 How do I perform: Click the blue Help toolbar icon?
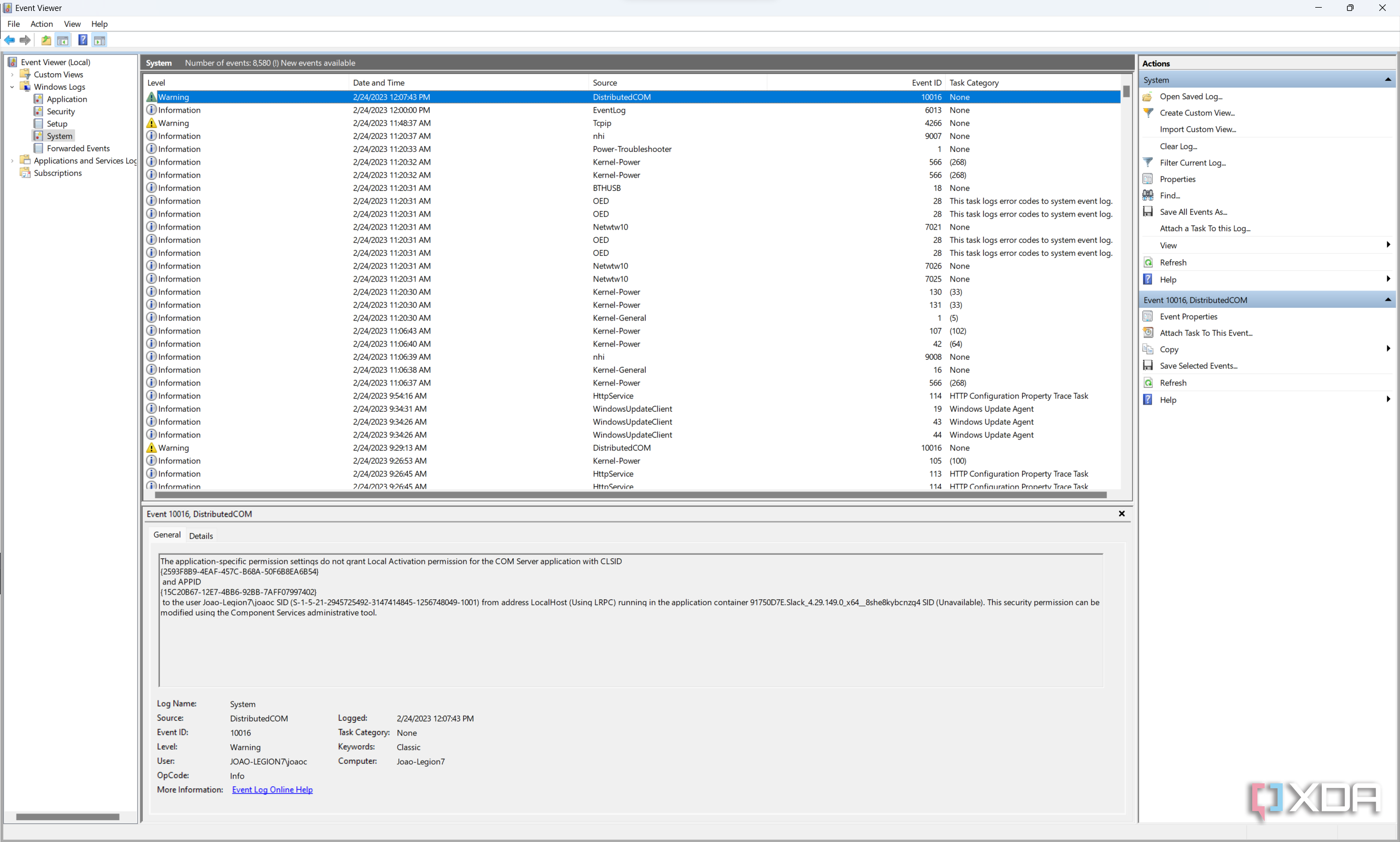[83, 40]
